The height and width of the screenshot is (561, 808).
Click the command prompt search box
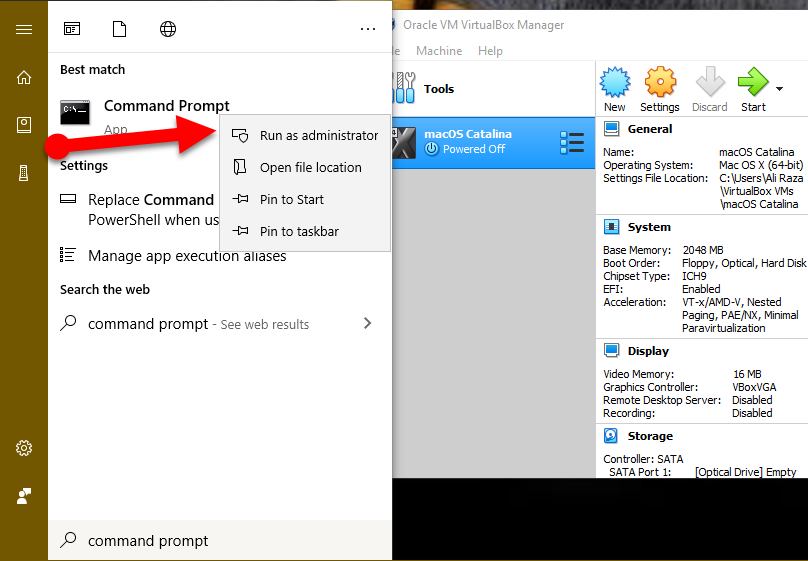(220, 540)
